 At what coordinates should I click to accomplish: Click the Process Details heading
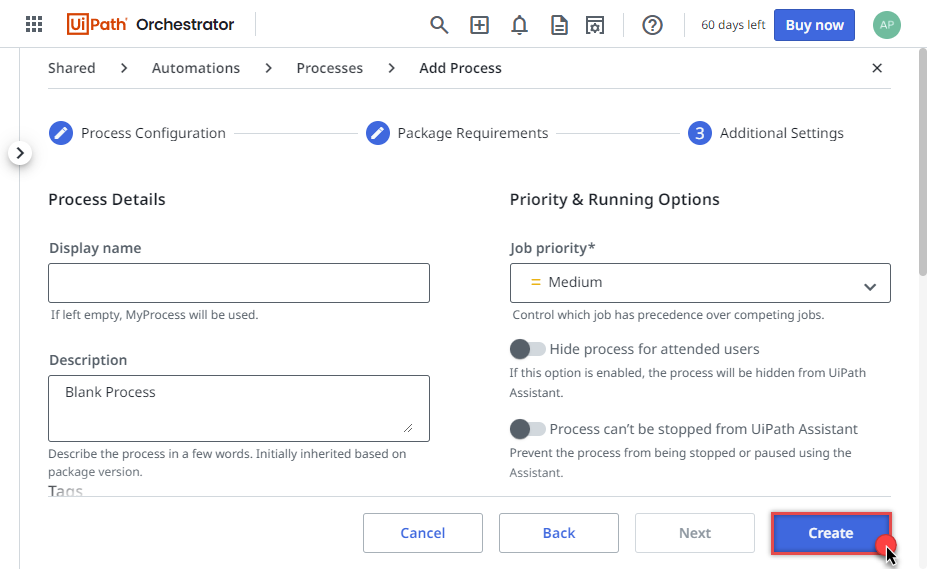coord(107,199)
